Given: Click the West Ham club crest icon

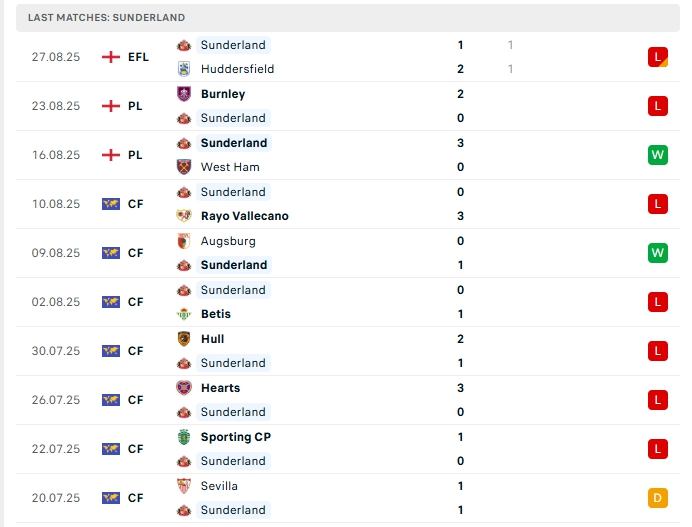Looking at the screenshot, I should tap(184, 167).
